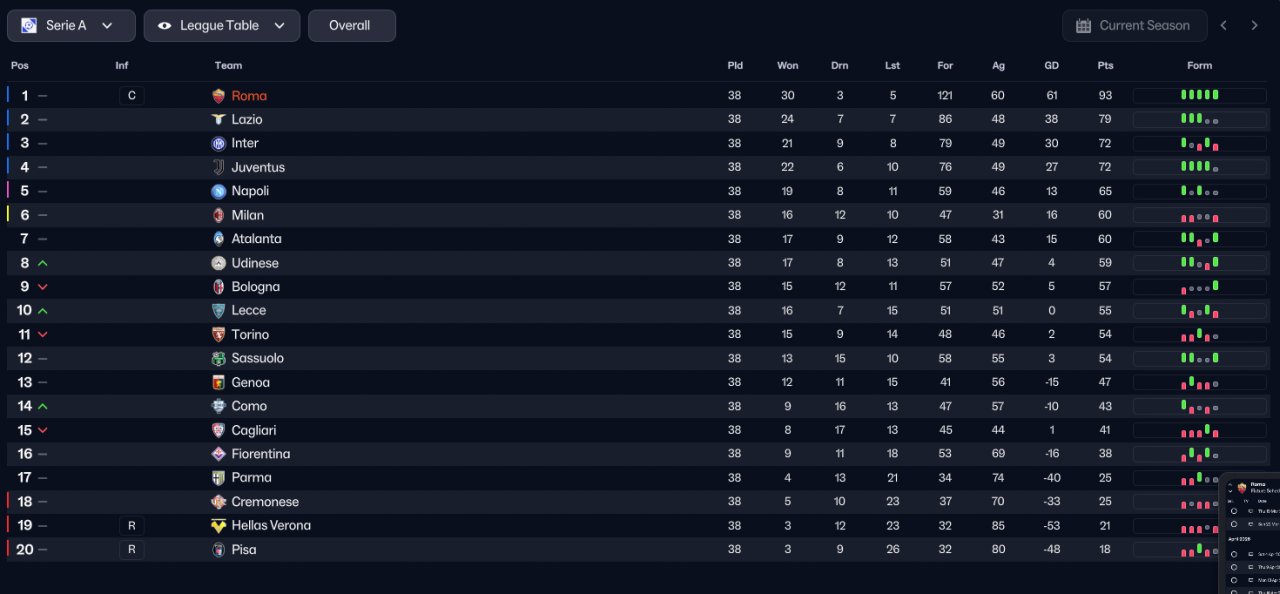
Task: Click the Napoli club badge icon
Action: (x=219, y=191)
